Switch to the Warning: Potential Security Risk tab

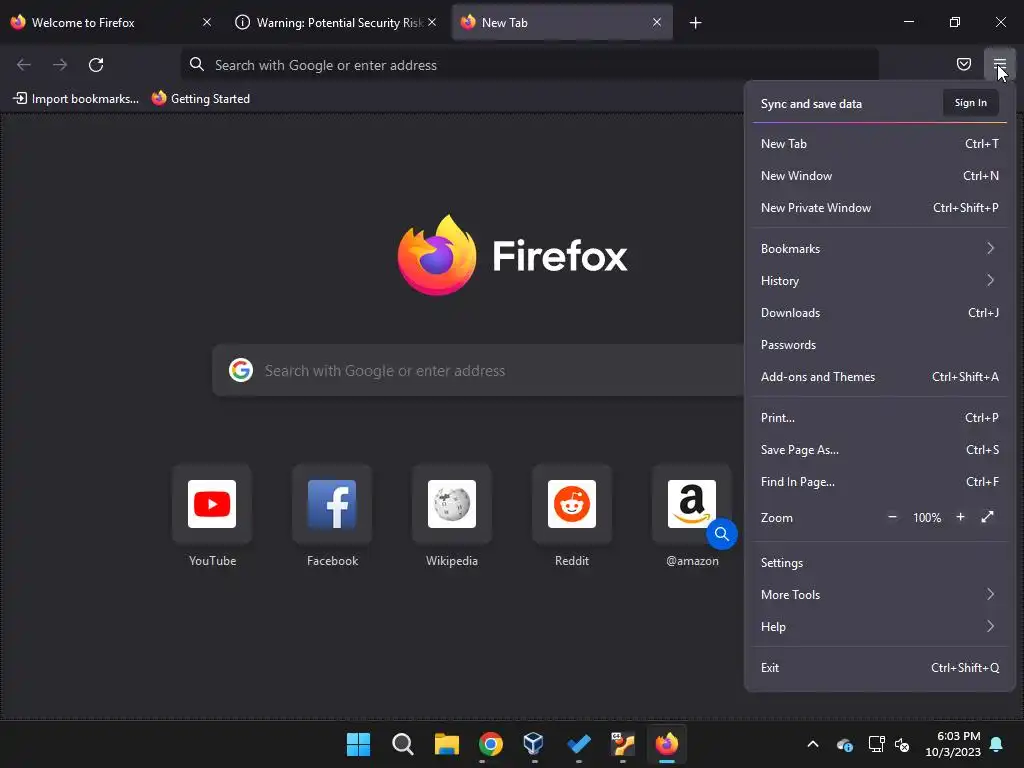[x=335, y=22]
